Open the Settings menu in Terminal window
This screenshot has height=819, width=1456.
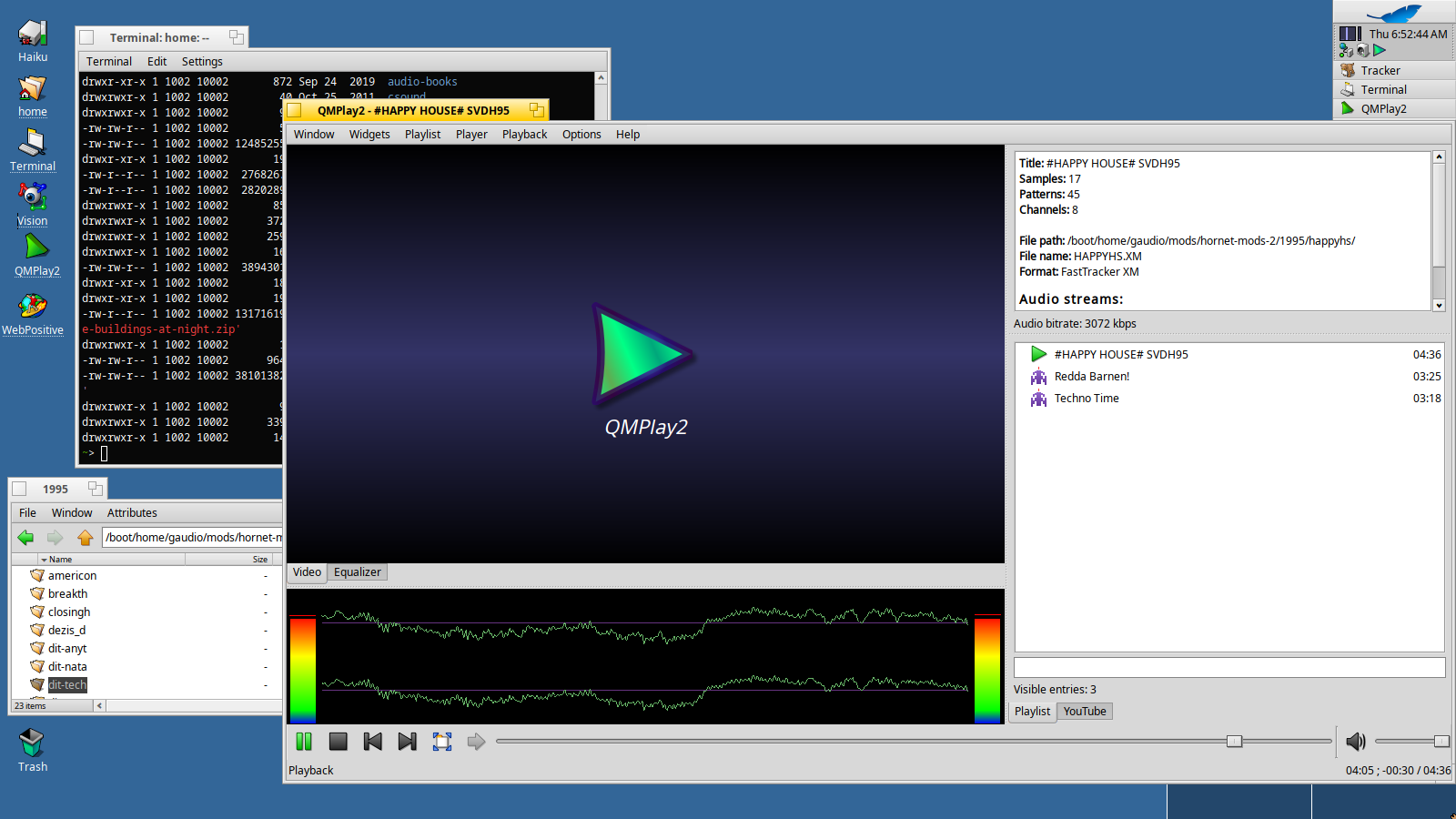[202, 62]
